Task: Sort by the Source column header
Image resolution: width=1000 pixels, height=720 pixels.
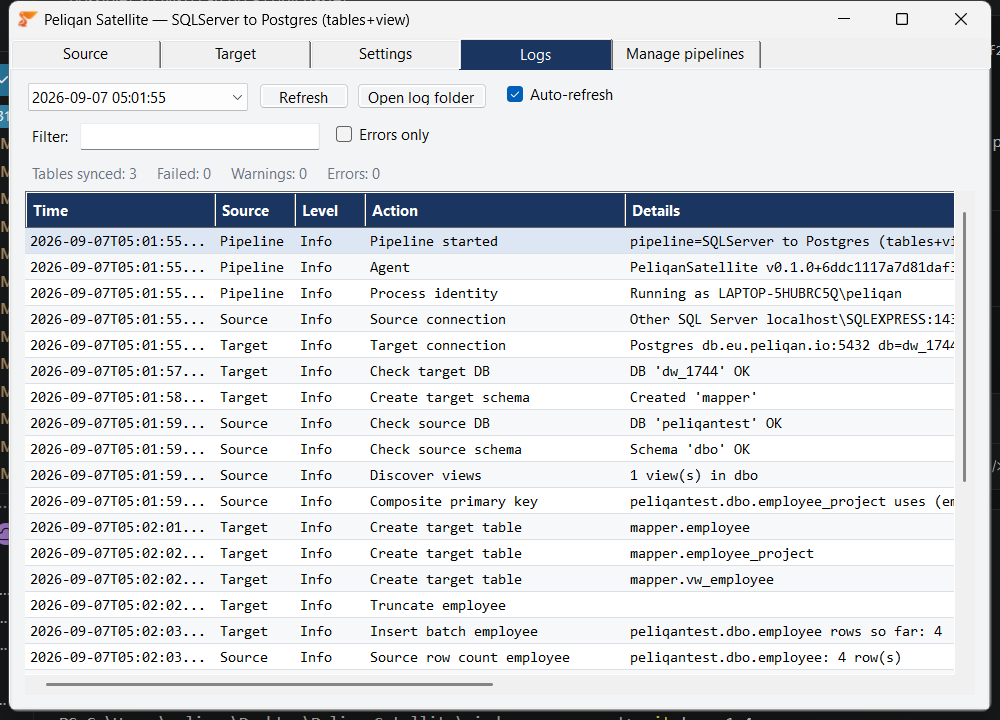Action: [256, 210]
